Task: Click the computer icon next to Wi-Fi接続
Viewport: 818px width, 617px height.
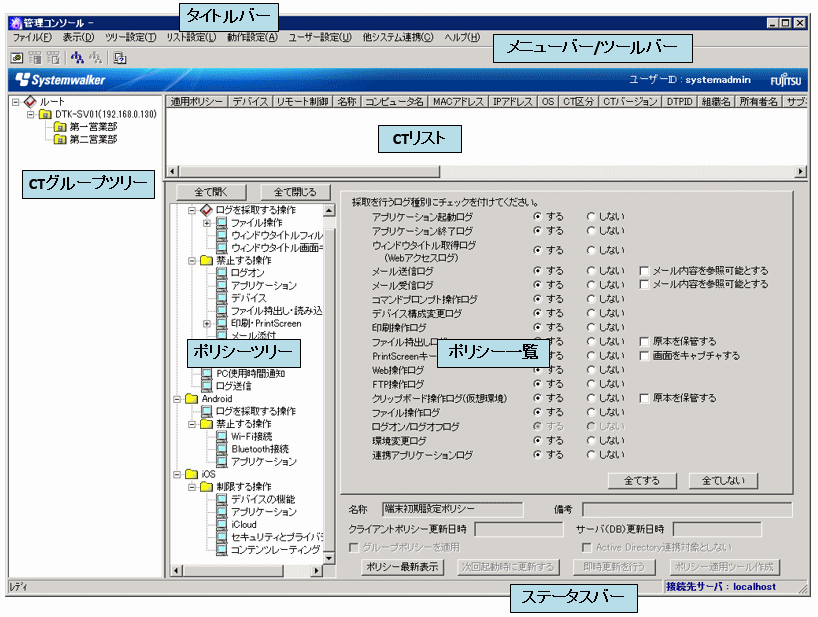Action: click(222, 437)
